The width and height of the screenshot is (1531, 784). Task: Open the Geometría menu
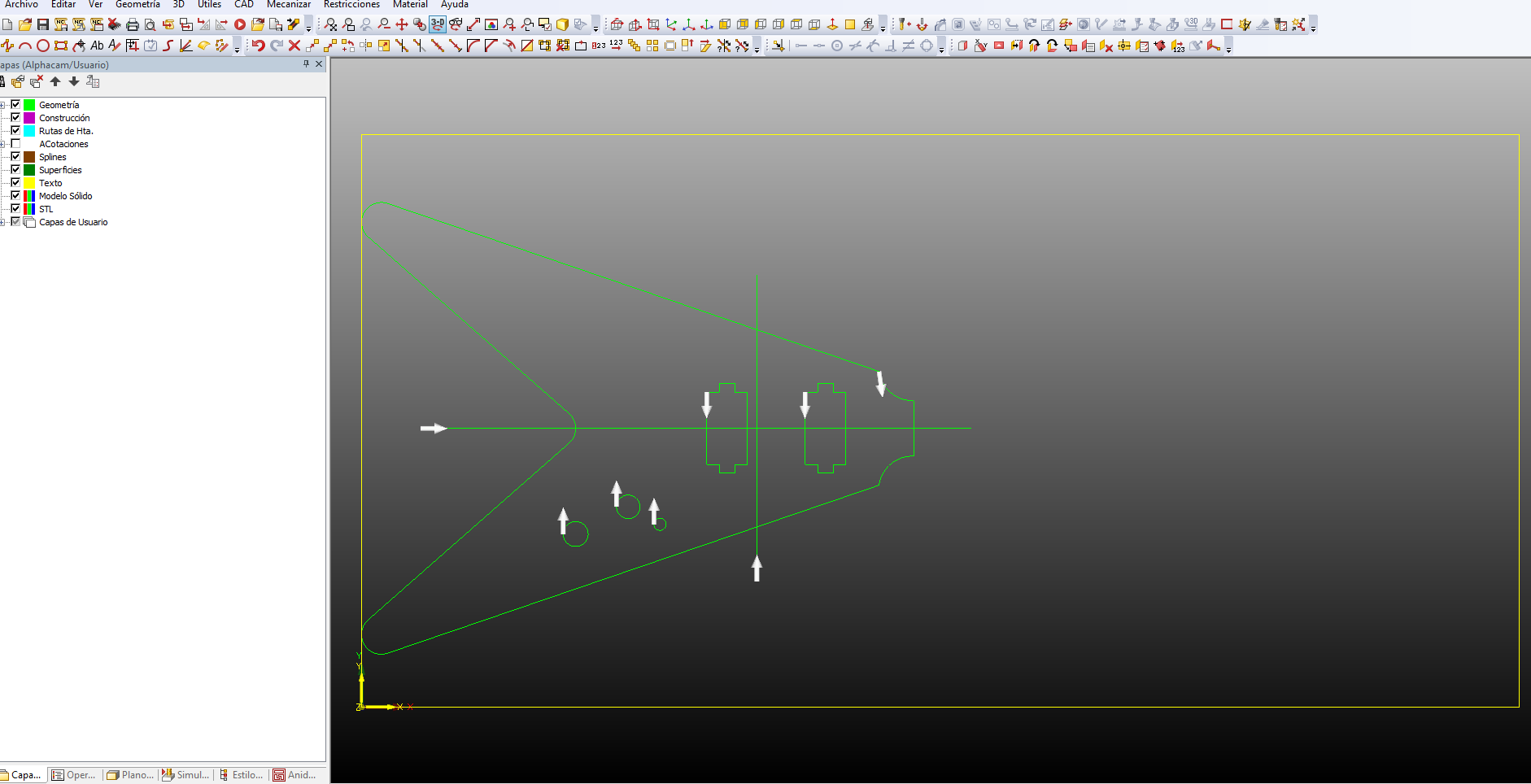point(137,5)
